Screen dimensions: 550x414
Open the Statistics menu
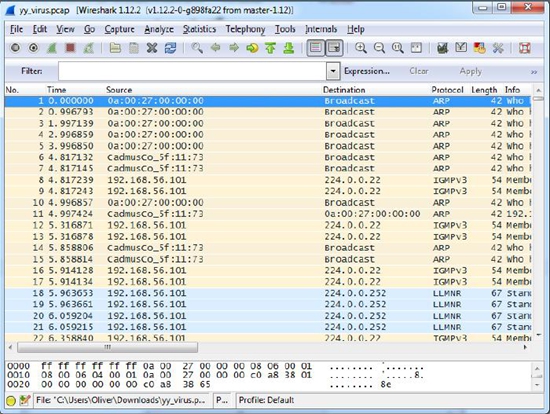(x=199, y=29)
